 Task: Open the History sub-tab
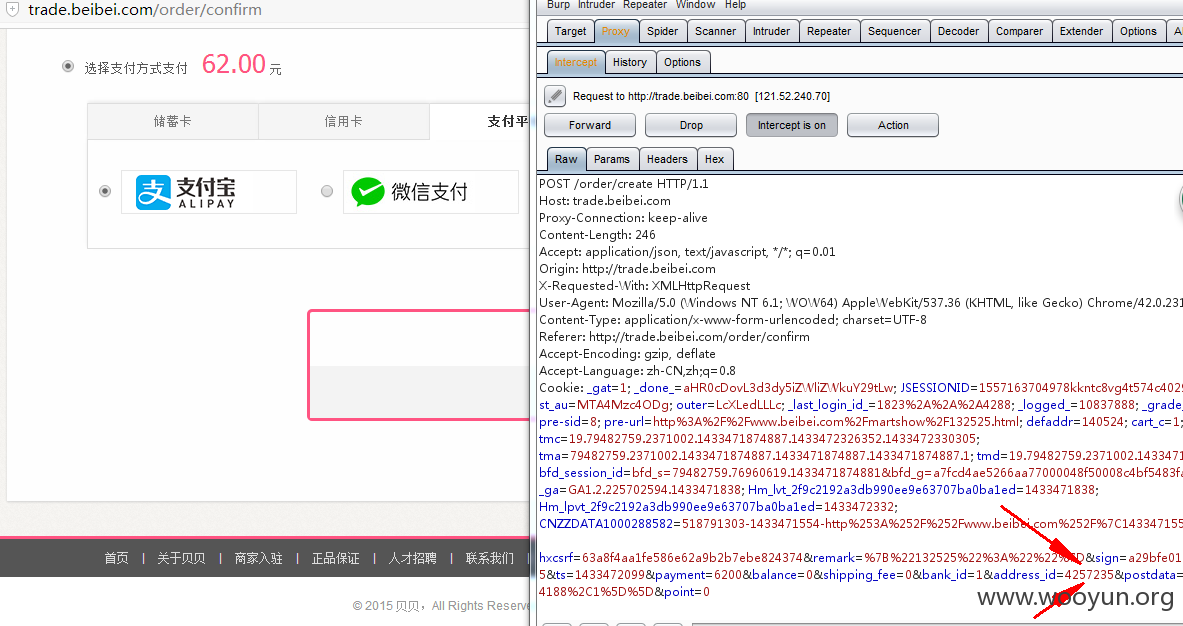[630, 62]
